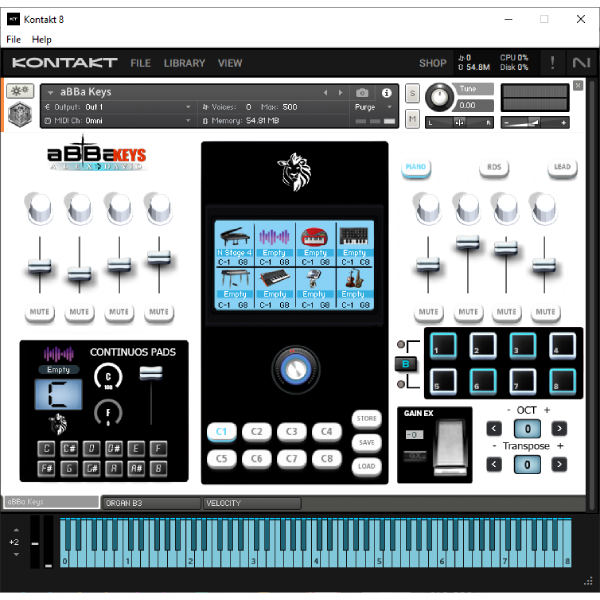Select the LEAD category button
The width and height of the screenshot is (600, 600).
click(562, 167)
